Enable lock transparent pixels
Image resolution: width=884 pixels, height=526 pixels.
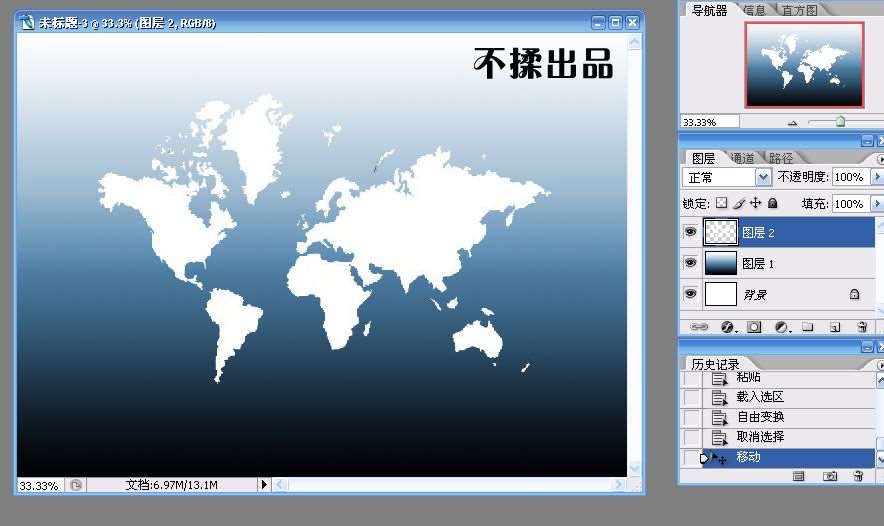coord(722,203)
